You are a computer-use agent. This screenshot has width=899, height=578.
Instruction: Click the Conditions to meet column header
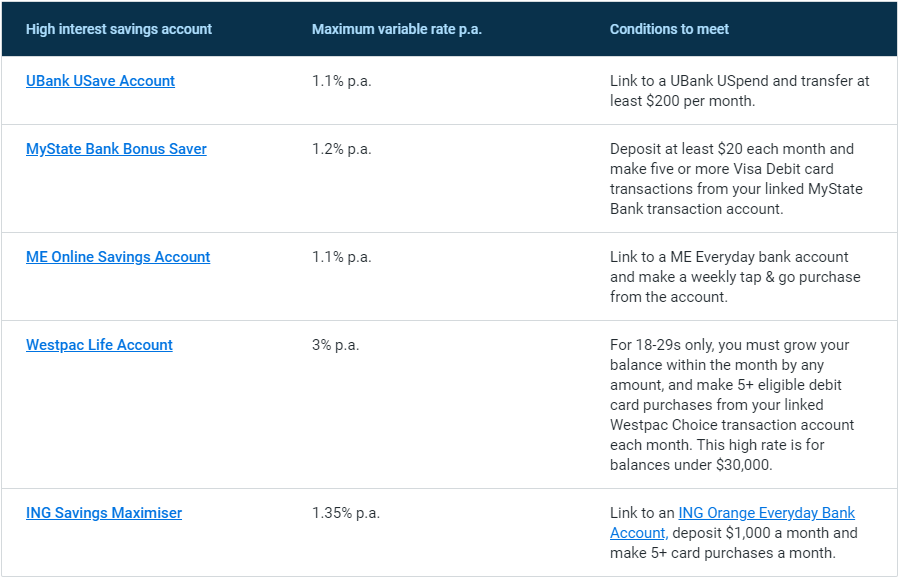coord(669,29)
